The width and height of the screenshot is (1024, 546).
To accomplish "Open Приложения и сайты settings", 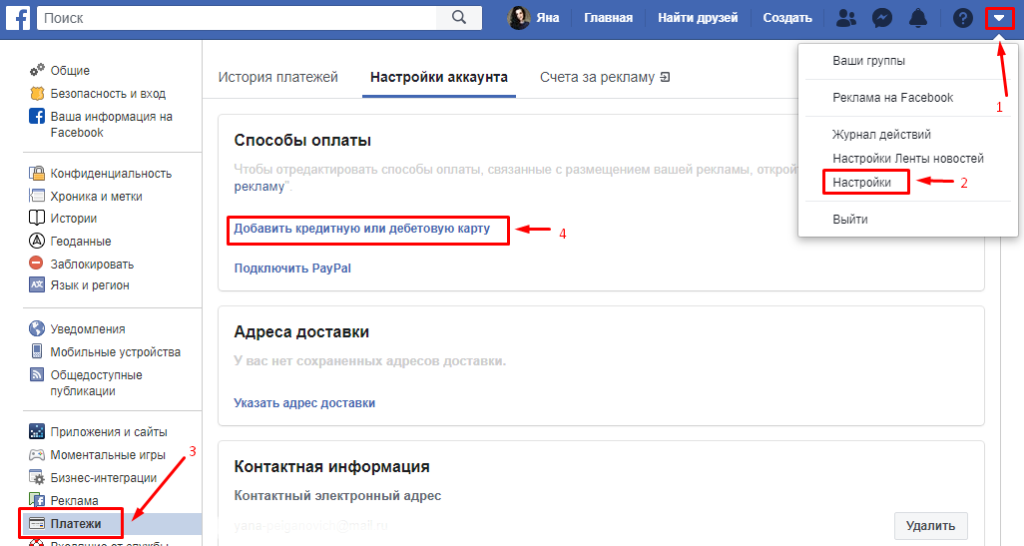I will click(109, 432).
